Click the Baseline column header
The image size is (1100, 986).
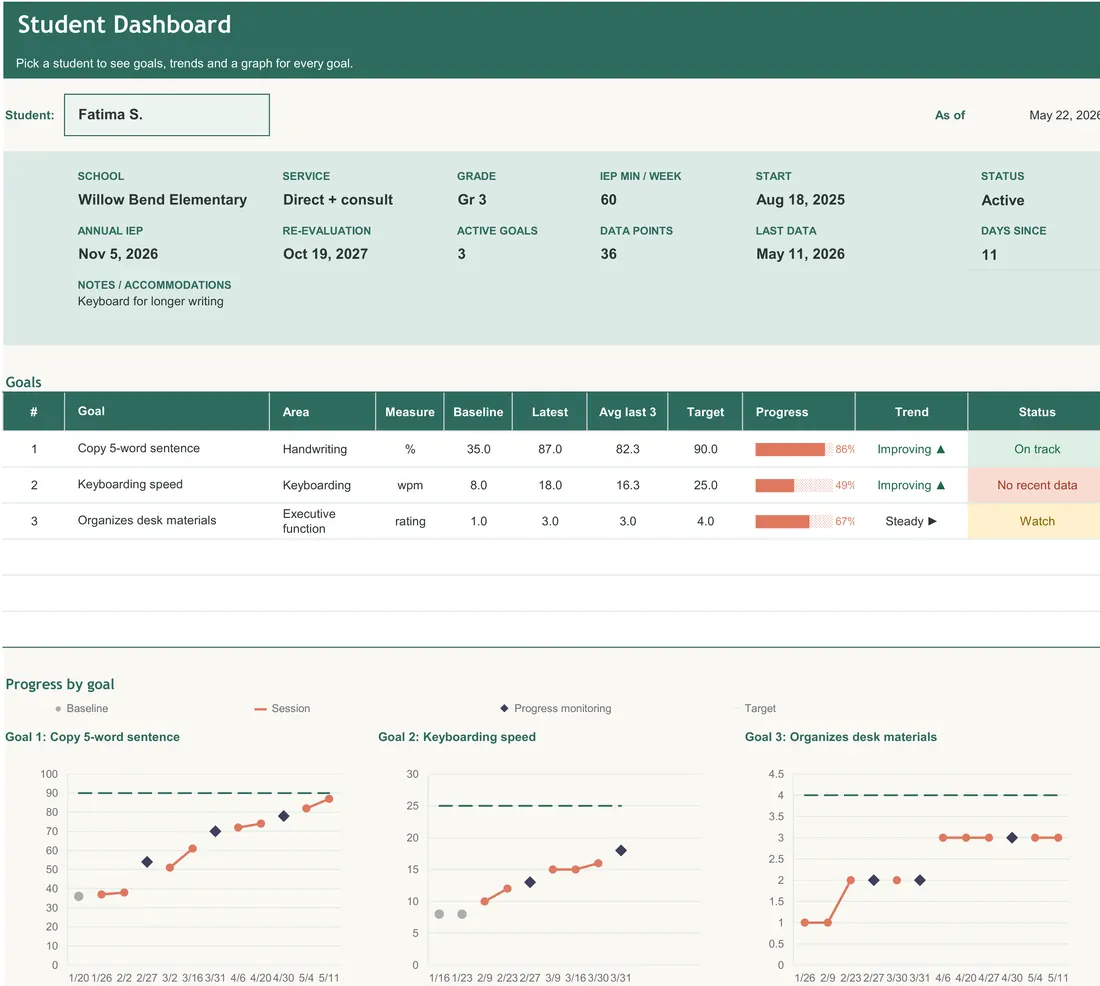(x=478, y=411)
